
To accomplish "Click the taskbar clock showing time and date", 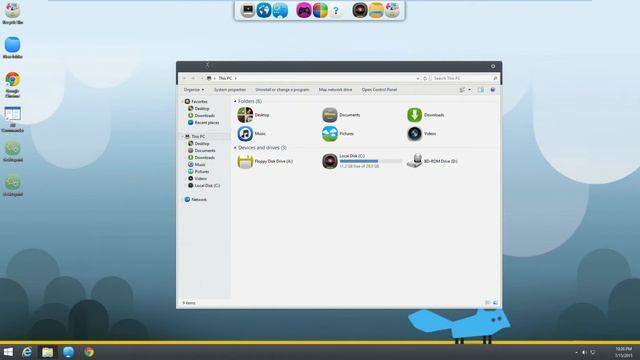I will (623, 352).
